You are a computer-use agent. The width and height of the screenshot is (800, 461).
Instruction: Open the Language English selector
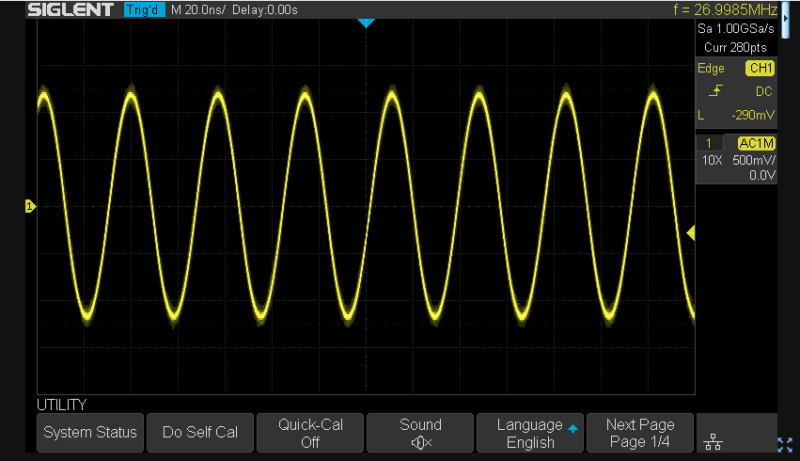point(530,433)
